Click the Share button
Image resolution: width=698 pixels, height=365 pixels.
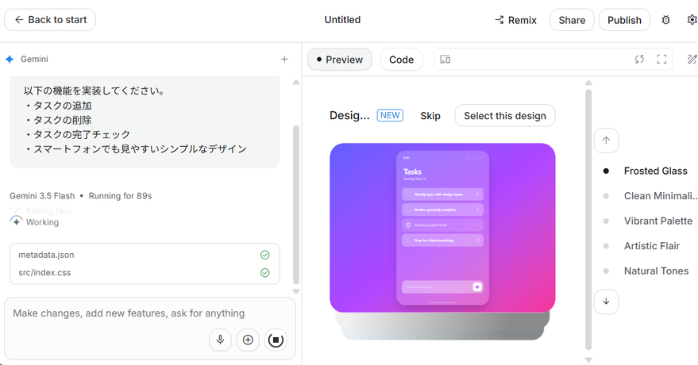[572, 20]
